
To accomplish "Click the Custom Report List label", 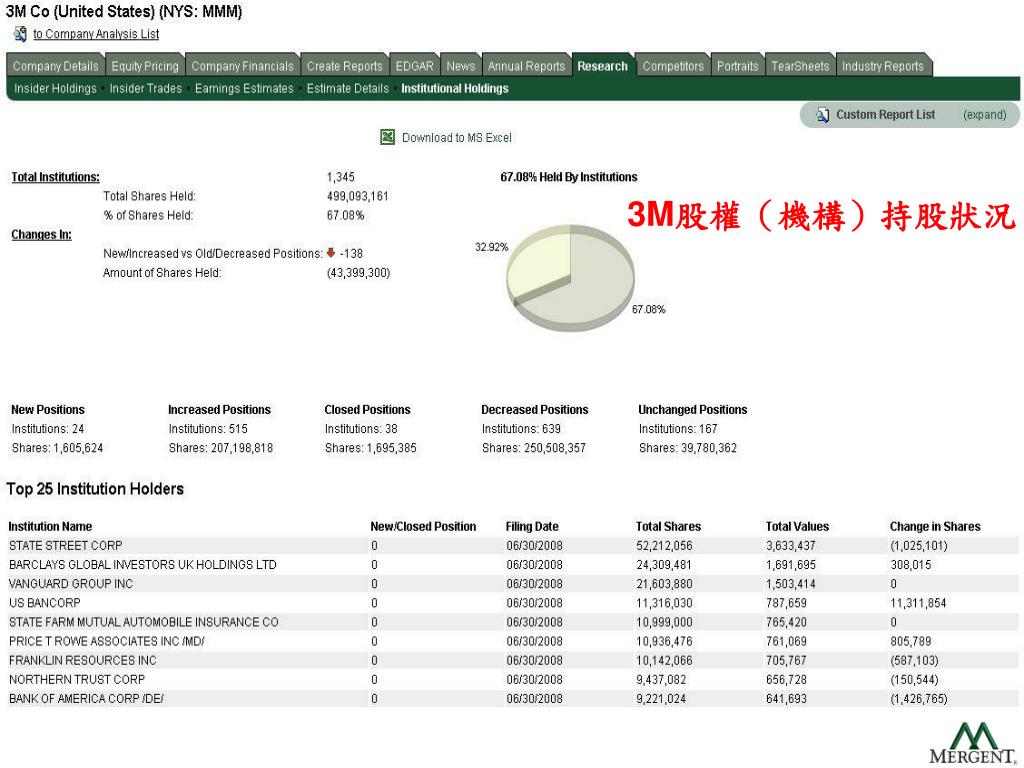I will (x=886, y=115).
